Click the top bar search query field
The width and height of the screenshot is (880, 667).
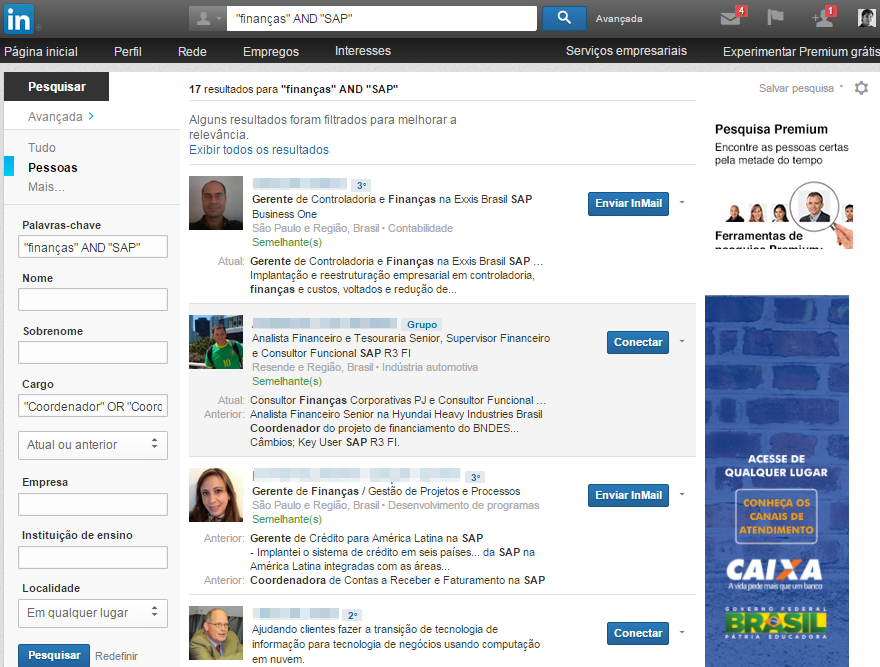coord(382,19)
